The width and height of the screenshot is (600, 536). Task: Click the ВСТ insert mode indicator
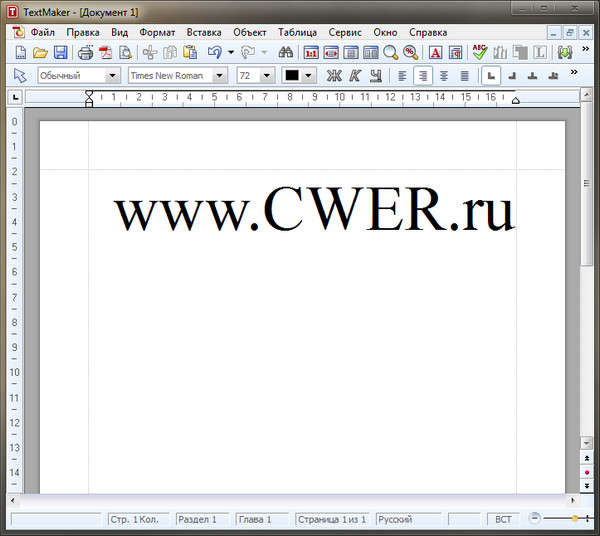pos(502,520)
